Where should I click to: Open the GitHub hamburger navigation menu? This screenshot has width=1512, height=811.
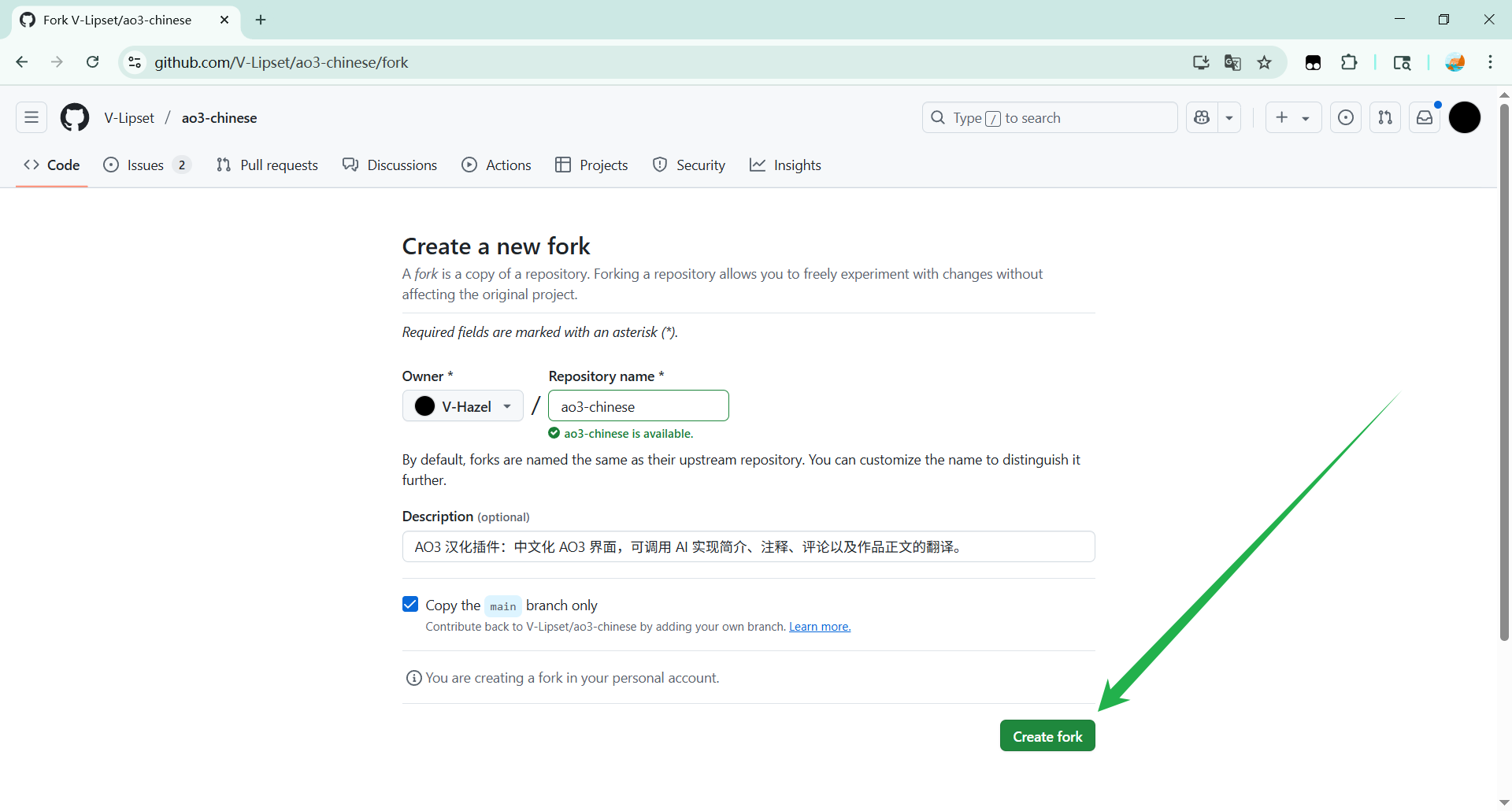31,118
